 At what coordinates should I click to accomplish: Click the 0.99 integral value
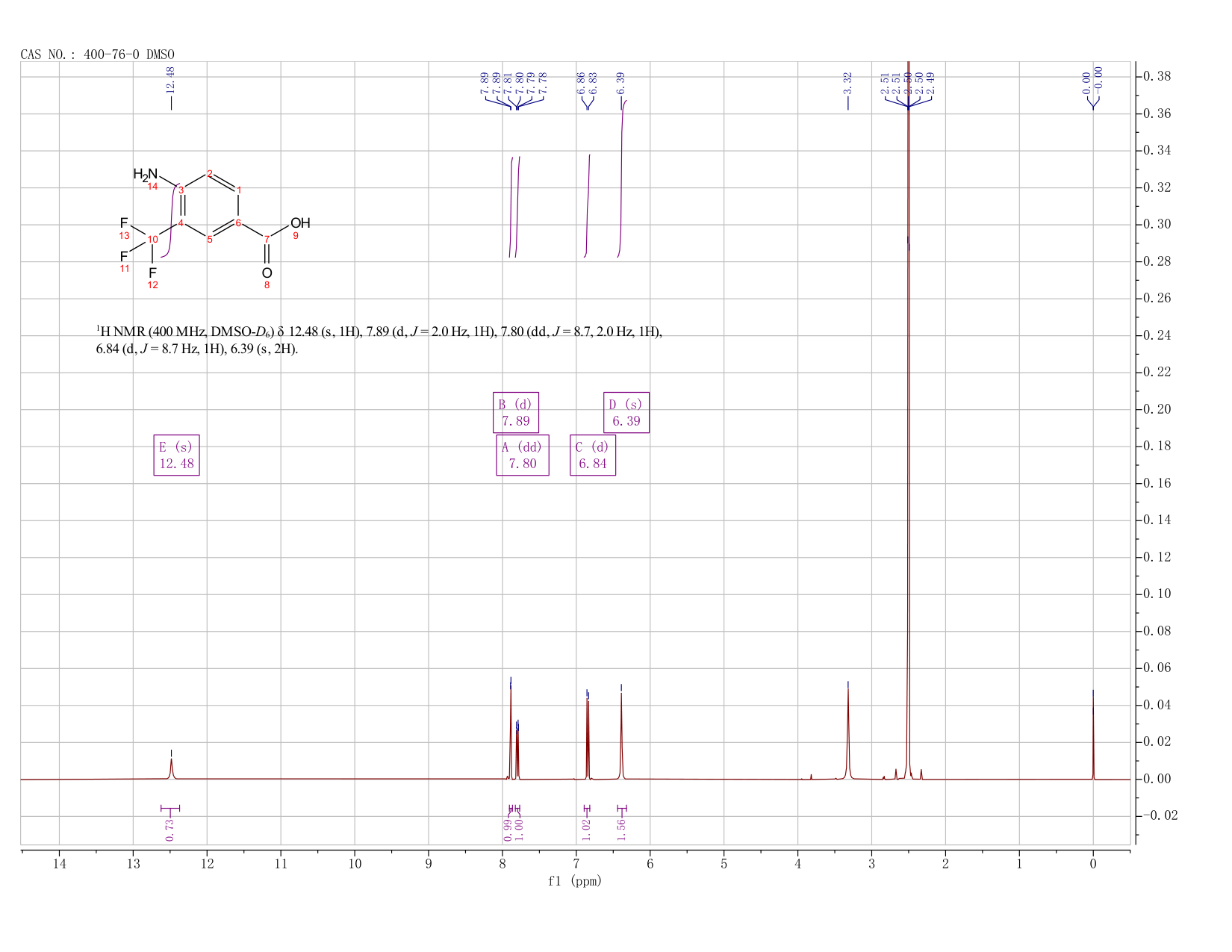[508, 830]
